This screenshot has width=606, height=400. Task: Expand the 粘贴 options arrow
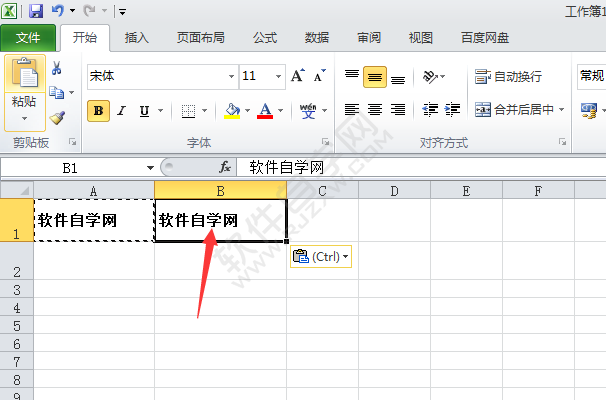tap(25, 118)
